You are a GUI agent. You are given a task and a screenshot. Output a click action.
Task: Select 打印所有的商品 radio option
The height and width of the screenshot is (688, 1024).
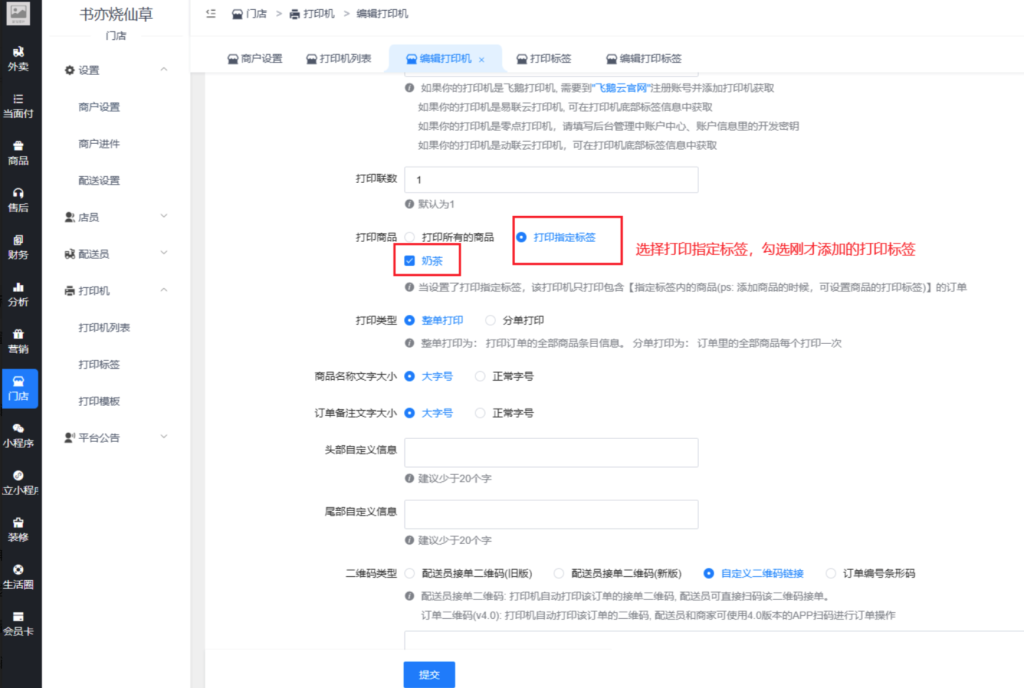point(410,238)
